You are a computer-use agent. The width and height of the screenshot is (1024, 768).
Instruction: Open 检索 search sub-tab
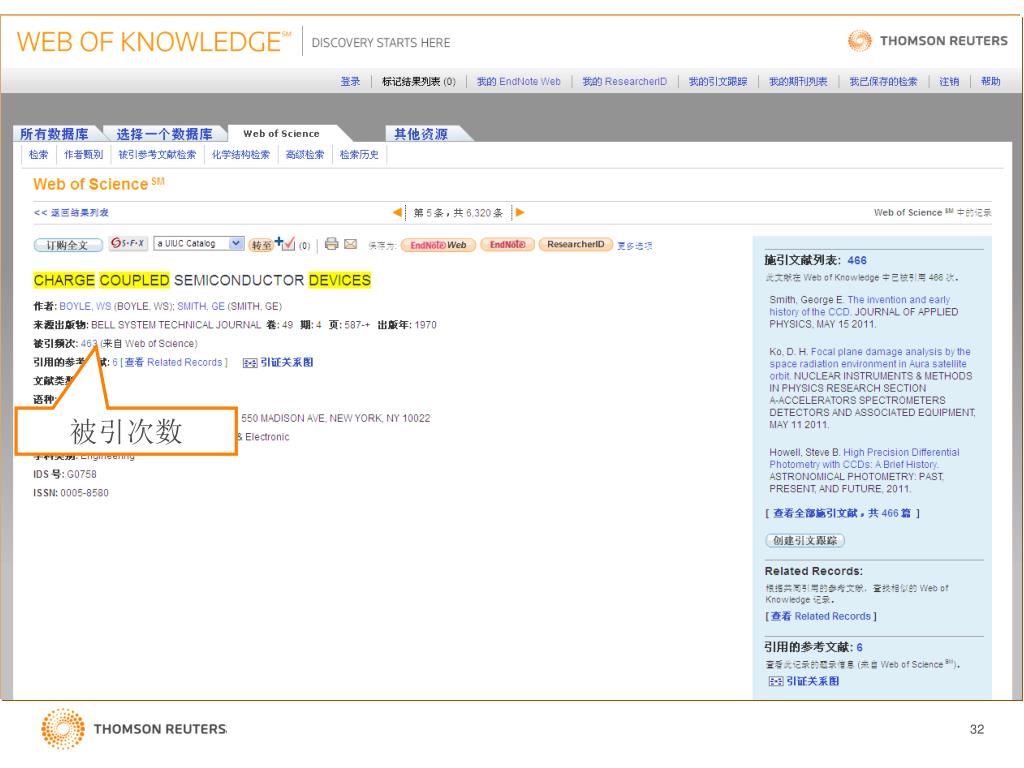click(x=39, y=155)
